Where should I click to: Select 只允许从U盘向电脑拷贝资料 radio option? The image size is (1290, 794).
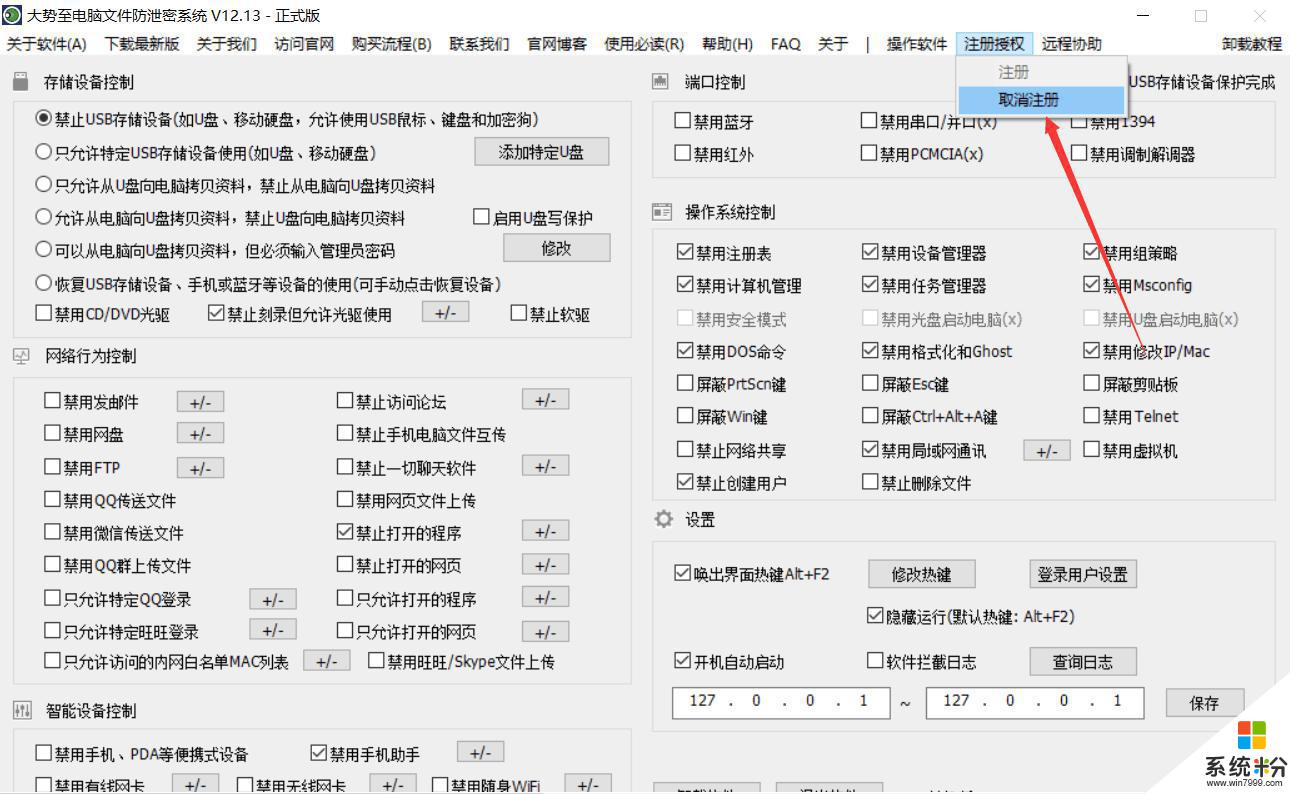(43, 185)
